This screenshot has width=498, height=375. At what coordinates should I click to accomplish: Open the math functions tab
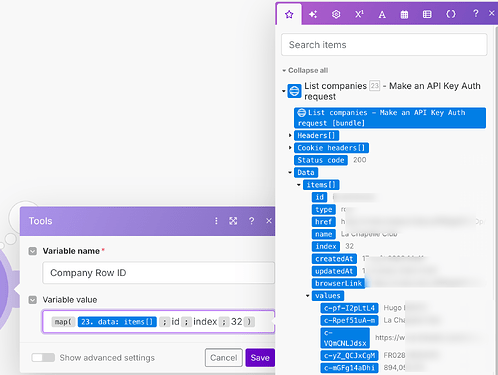[359, 14]
